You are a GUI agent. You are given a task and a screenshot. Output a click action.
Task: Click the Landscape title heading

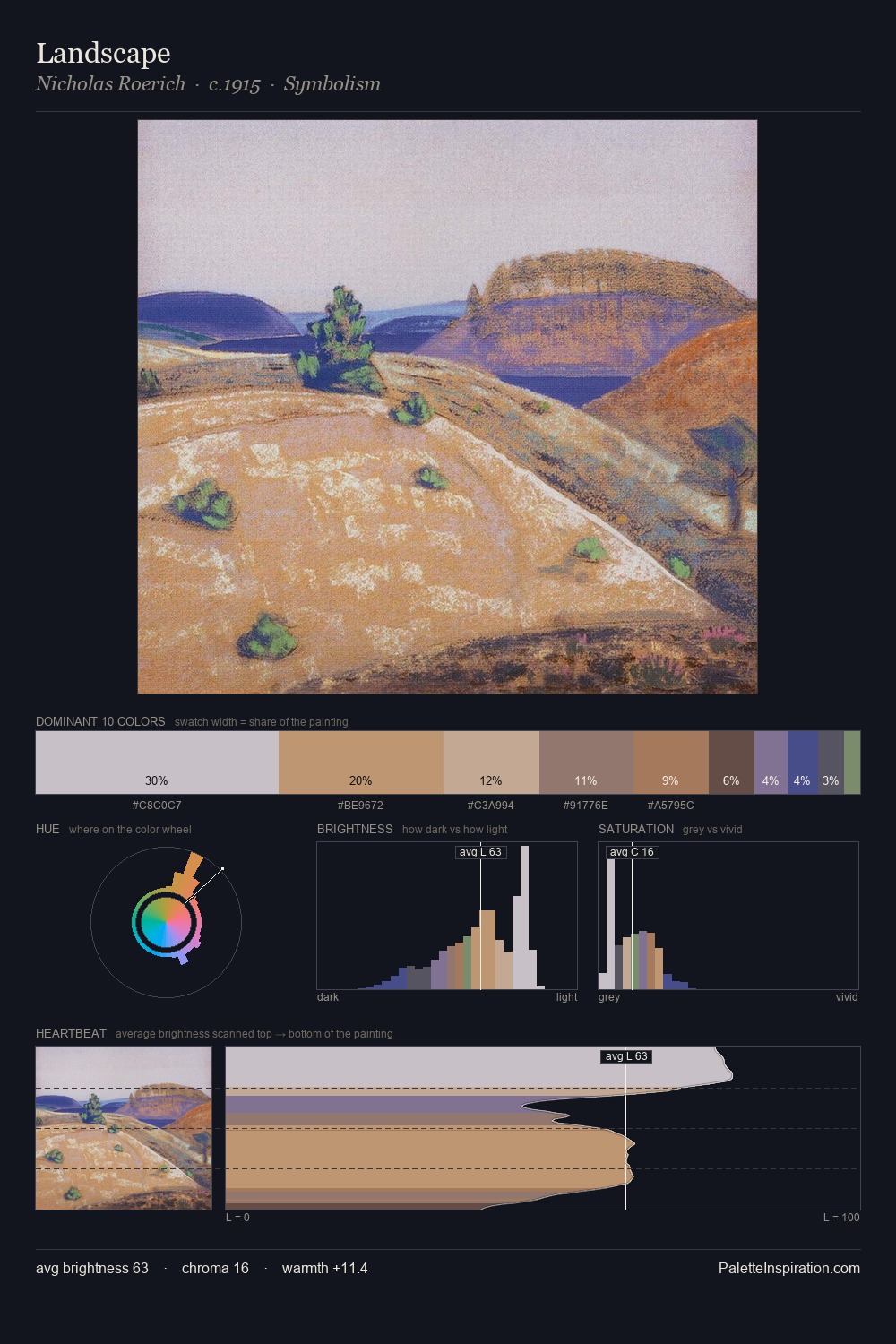(x=103, y=53)
